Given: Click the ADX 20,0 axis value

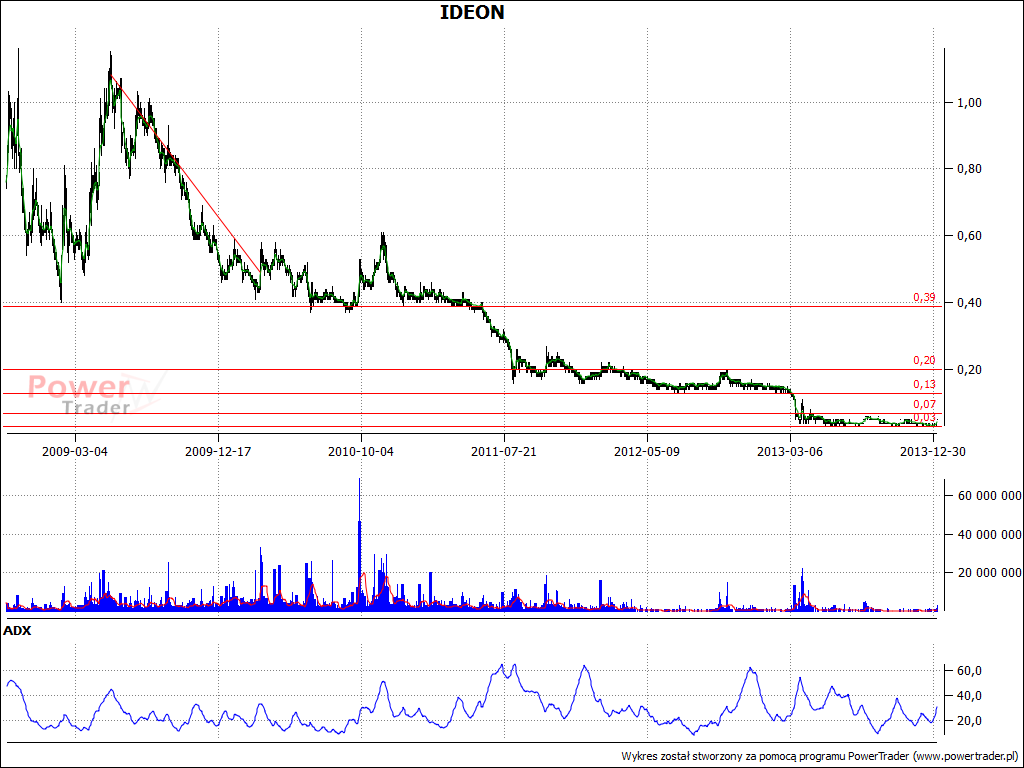Looking at the screenshot, I should tap(967, 720).
